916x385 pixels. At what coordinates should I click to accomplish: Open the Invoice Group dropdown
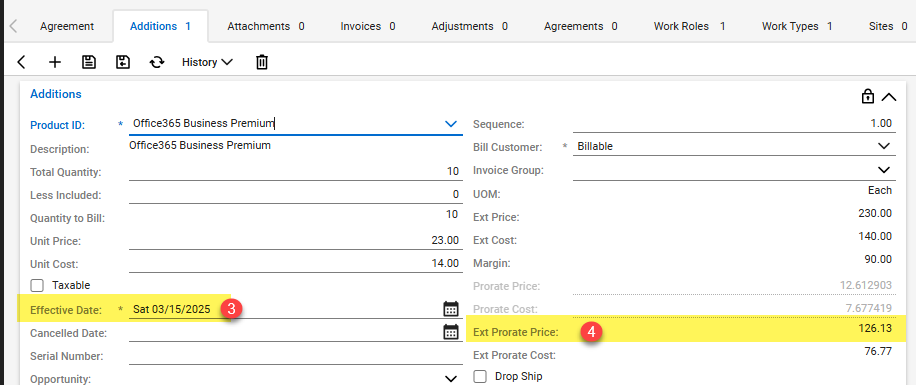[x=884, y=170]
